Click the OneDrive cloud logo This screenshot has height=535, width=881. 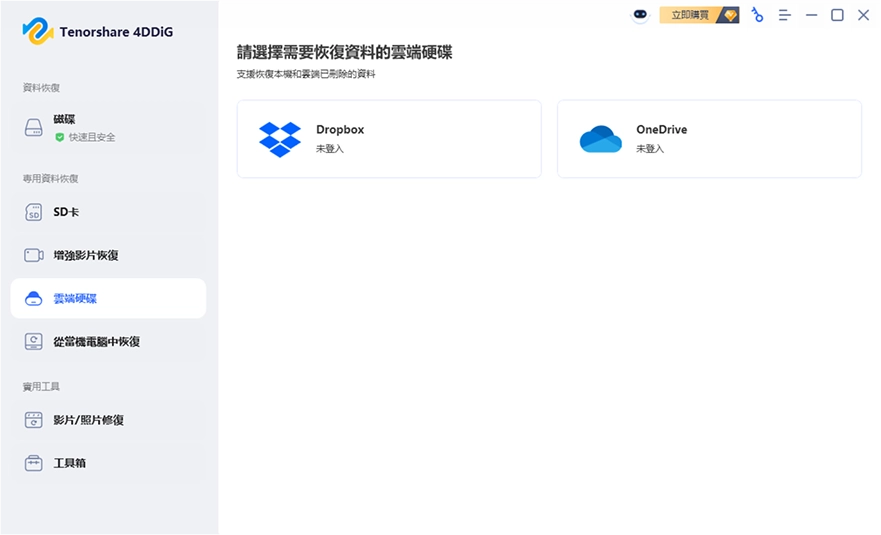coord(601,139)
